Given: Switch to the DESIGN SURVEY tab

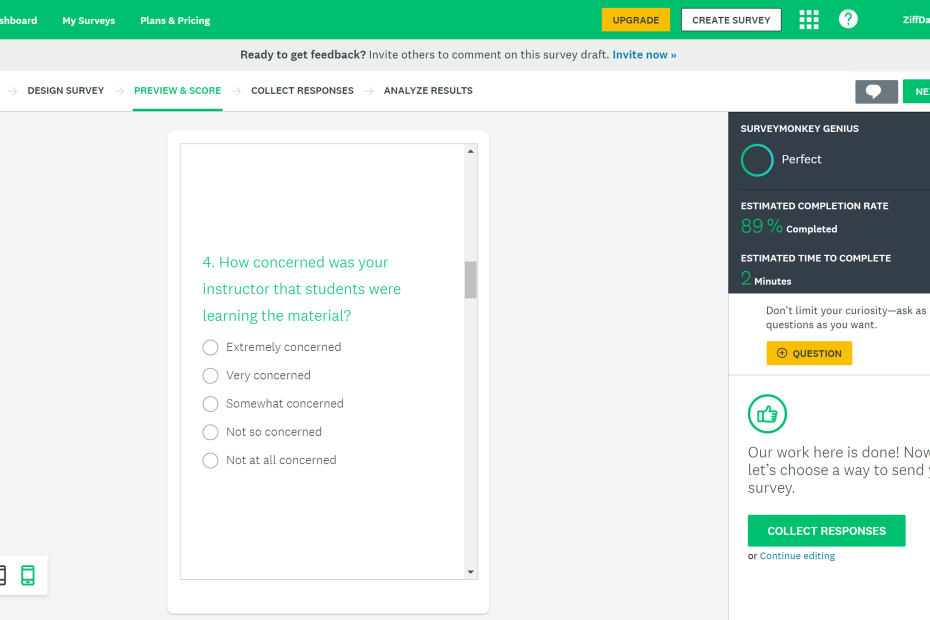Looking at the screenshot, I should (66, 90).
